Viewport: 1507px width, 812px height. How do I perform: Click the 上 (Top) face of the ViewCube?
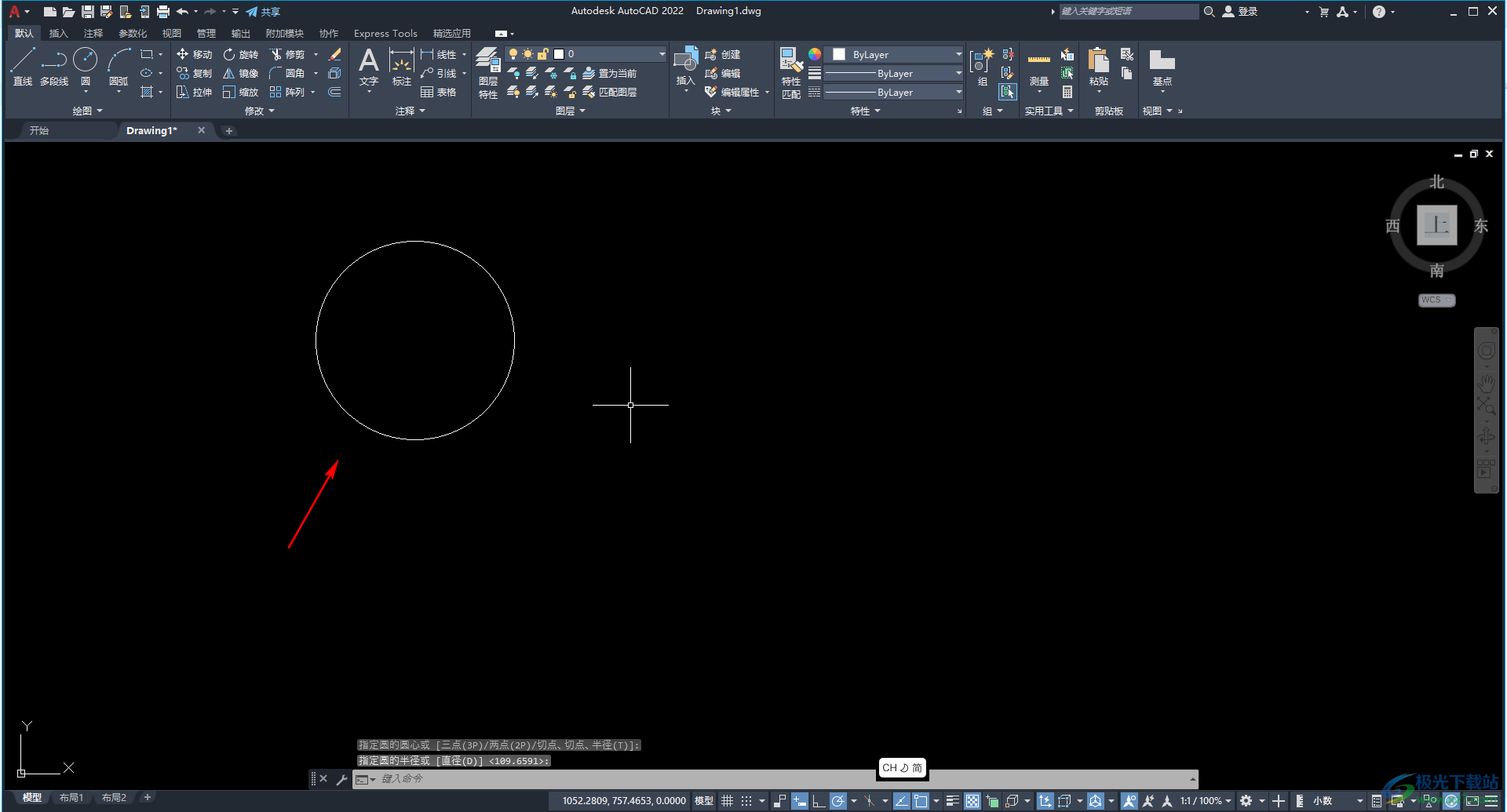[x=1437, y=226]
